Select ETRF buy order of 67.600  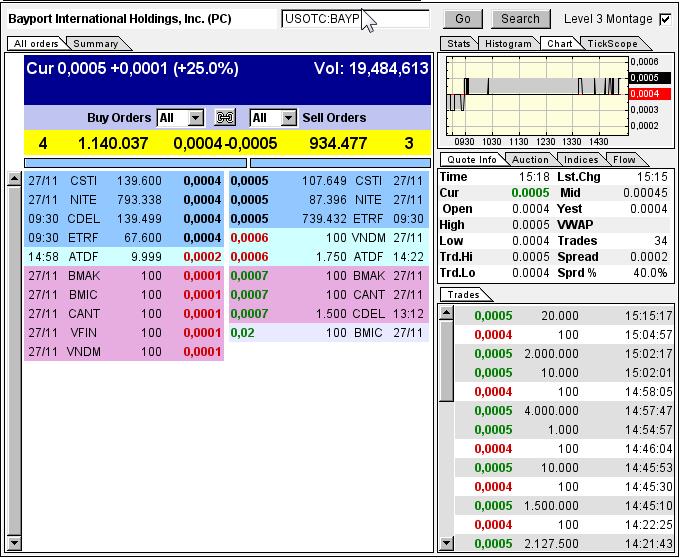click(124, 238)
